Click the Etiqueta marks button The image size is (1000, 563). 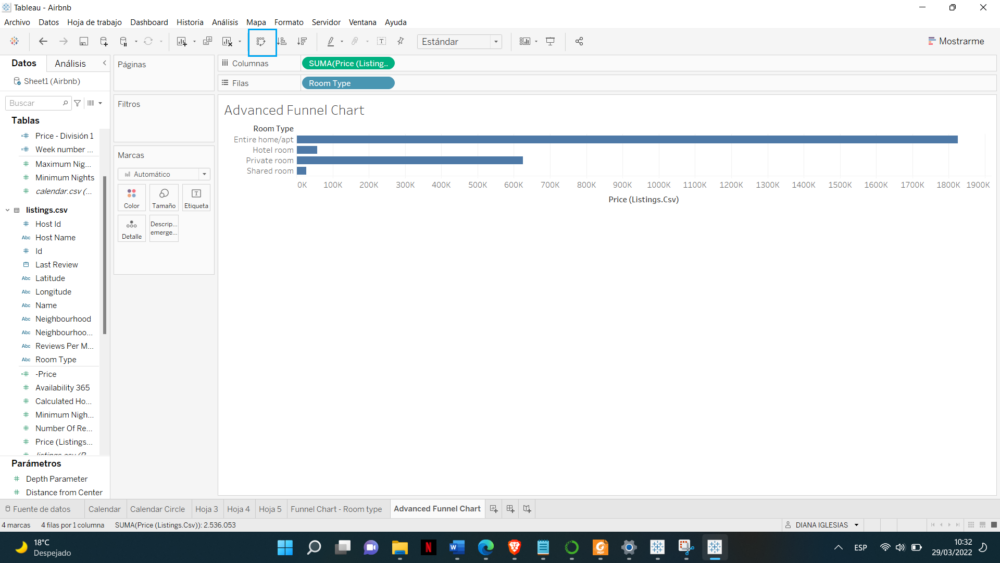tap(196, 197)
